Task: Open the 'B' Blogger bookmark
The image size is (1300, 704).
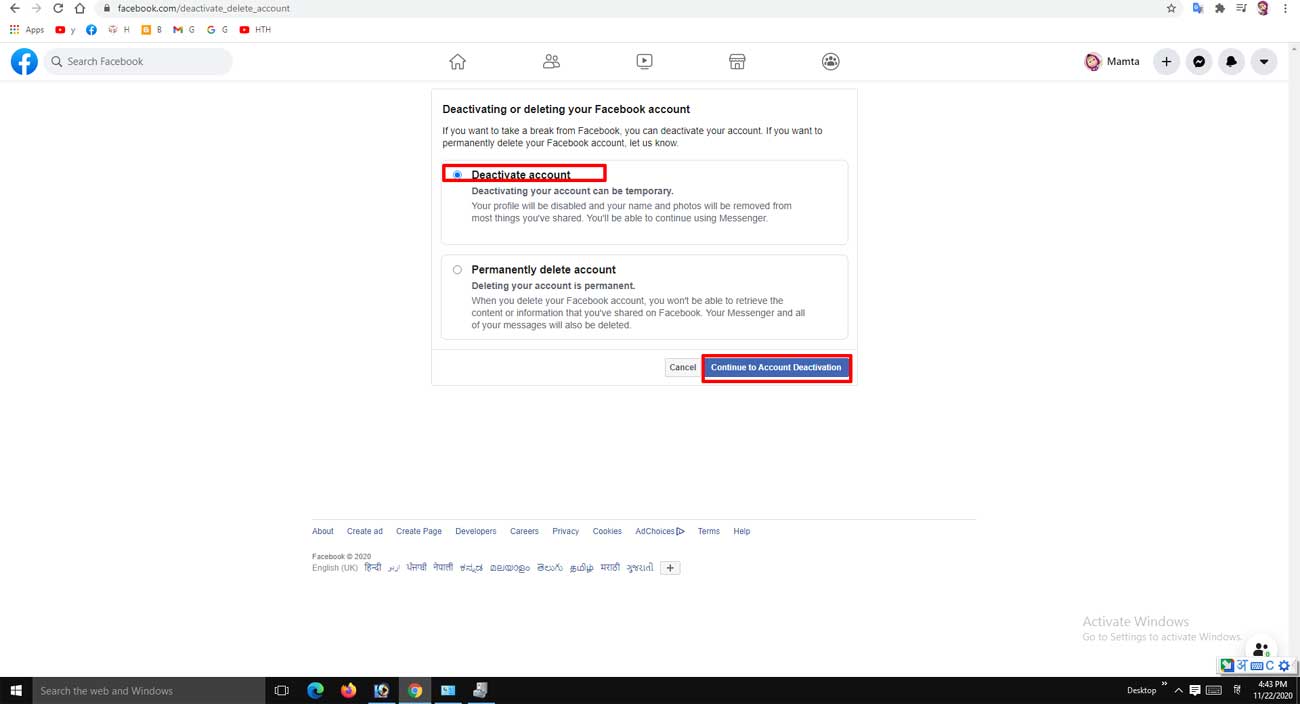Action: point(152,30)
